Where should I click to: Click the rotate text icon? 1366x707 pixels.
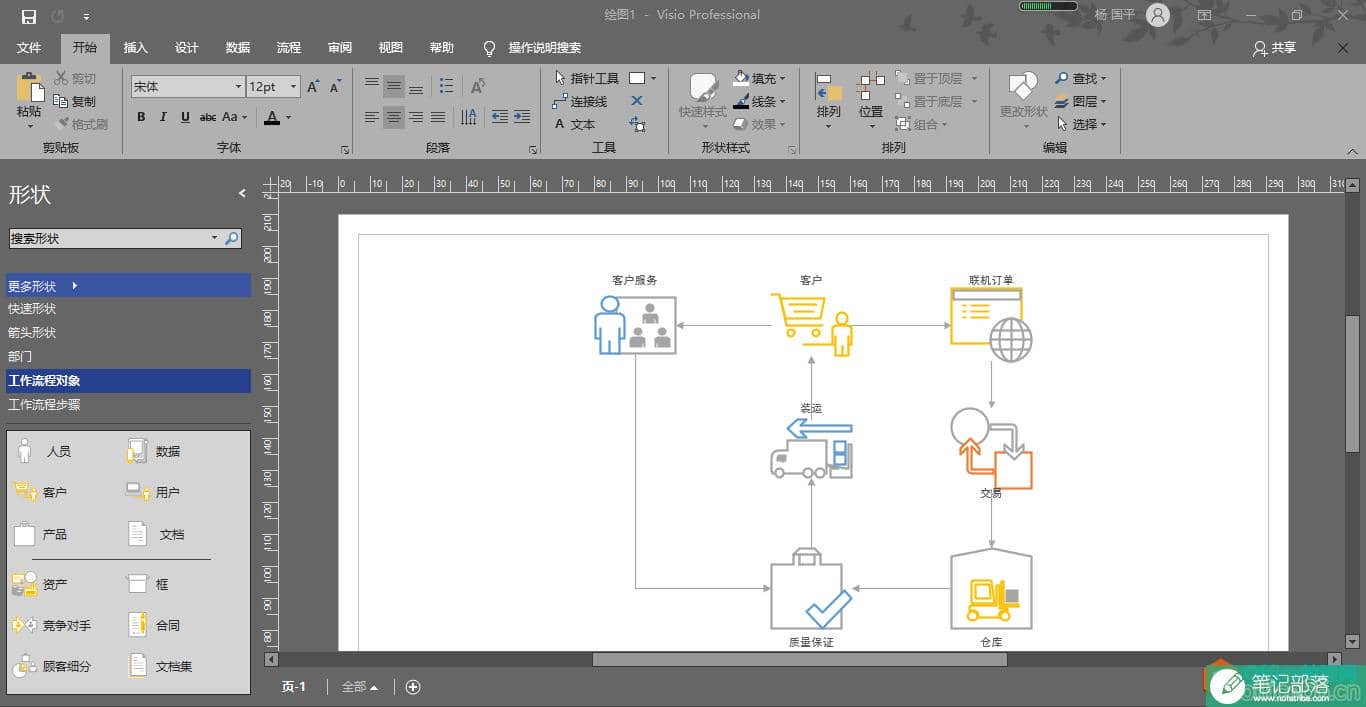pos(478,86)
